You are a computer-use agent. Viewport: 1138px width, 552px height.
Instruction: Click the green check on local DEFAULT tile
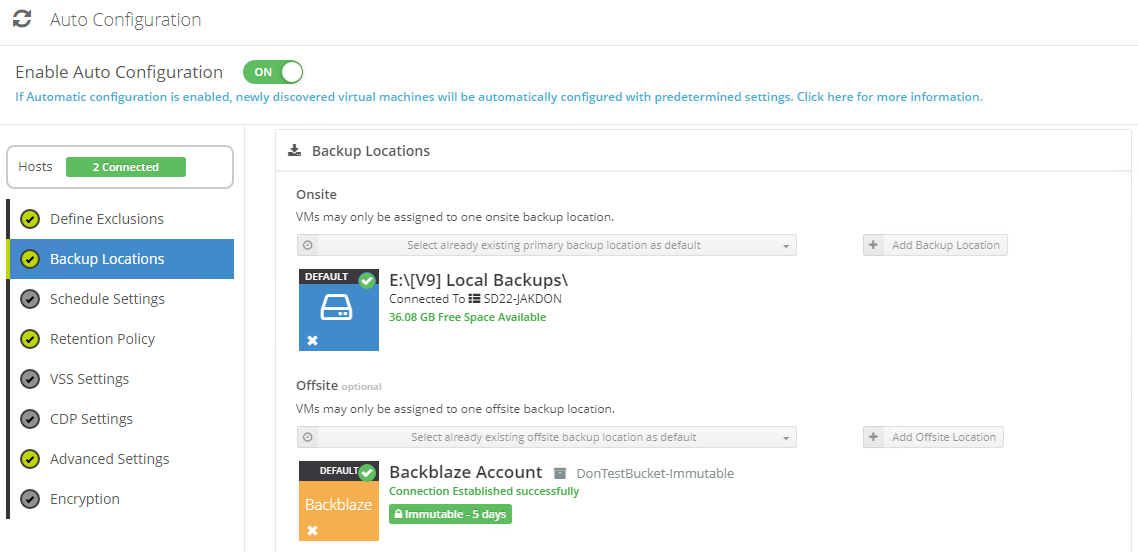click(x=367, y=280)
